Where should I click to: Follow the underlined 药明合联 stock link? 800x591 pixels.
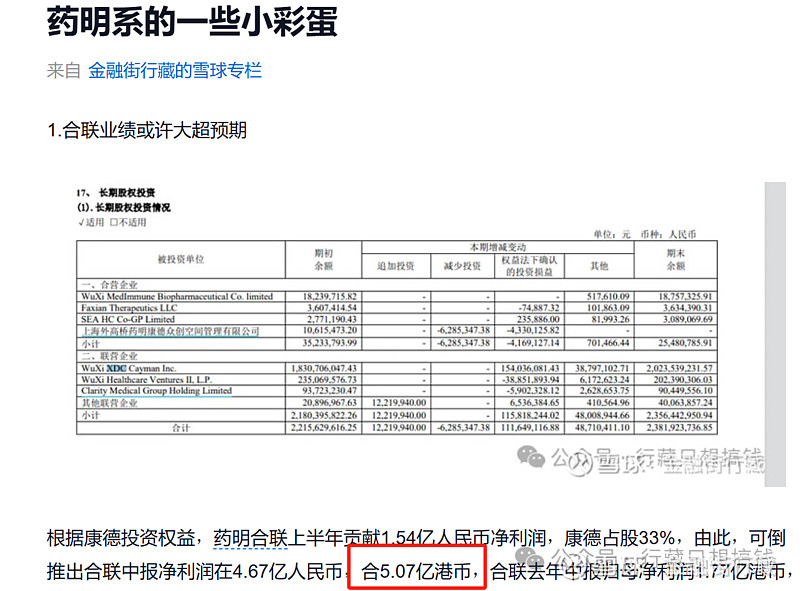click(251, 538)
